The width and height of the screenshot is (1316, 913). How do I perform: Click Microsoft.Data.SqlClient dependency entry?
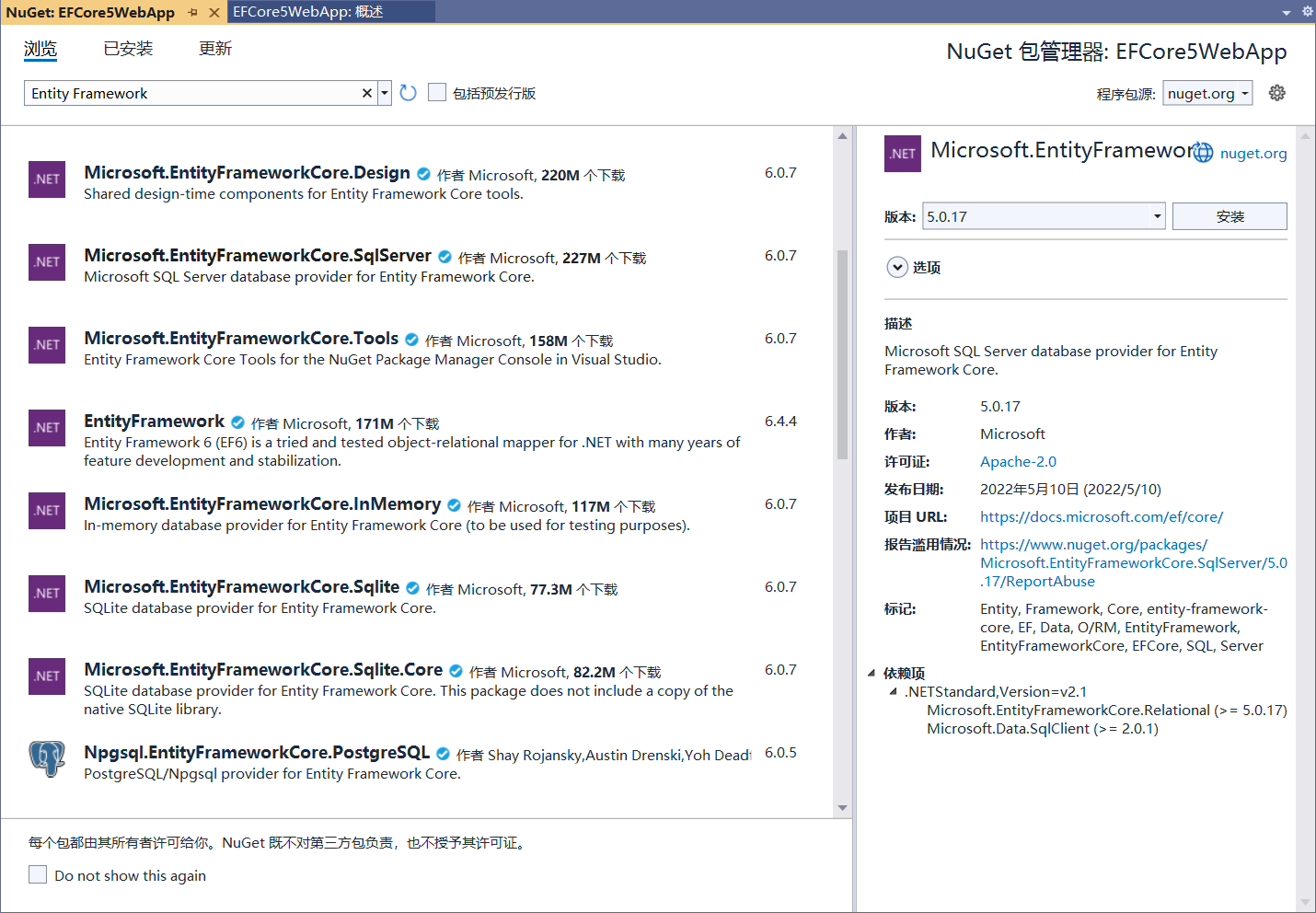tap(1043, 728)
